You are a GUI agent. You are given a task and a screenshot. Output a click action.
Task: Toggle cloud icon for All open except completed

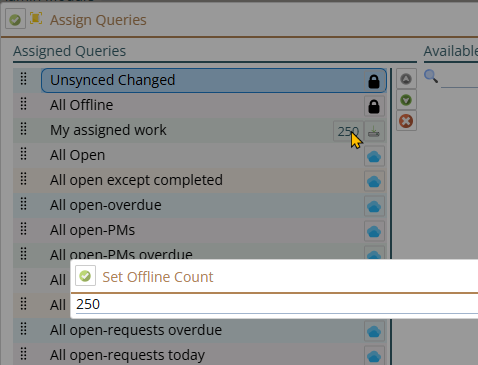click(374, 181)
